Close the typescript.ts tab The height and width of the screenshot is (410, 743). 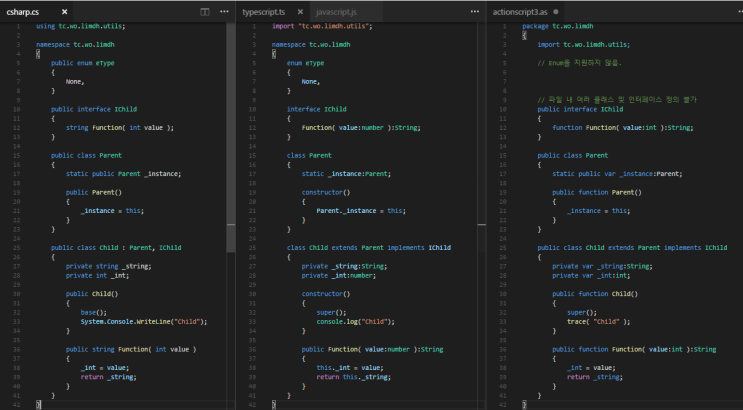click(x=300, y=12)
